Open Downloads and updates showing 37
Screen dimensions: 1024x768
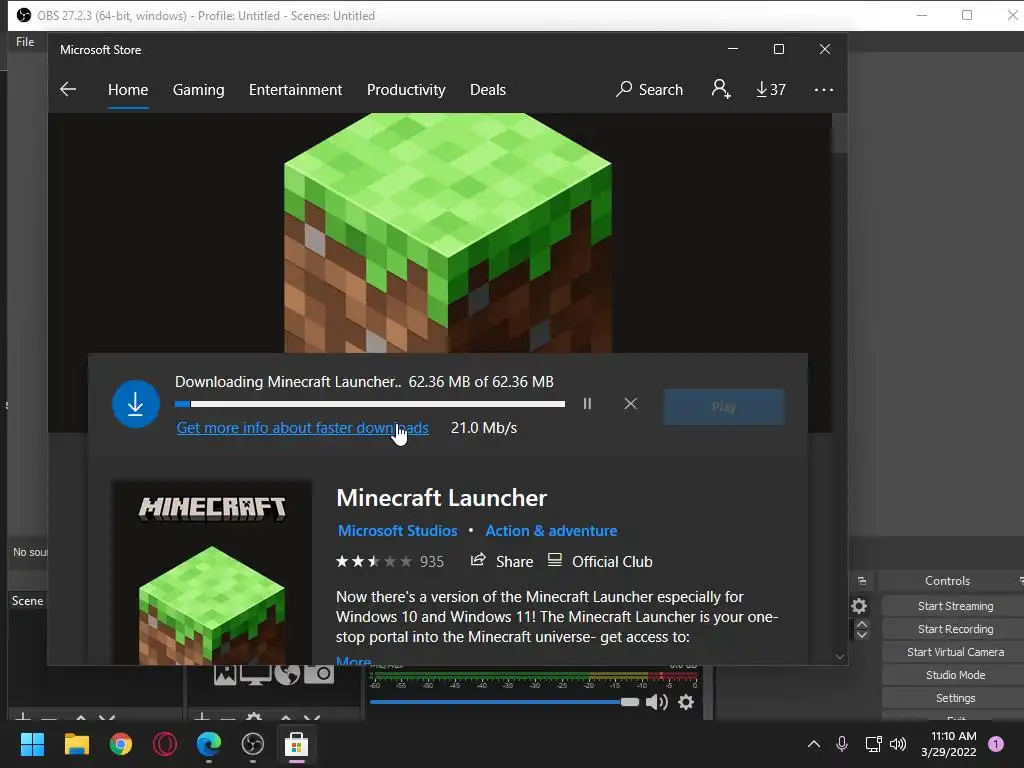point(771,89)
